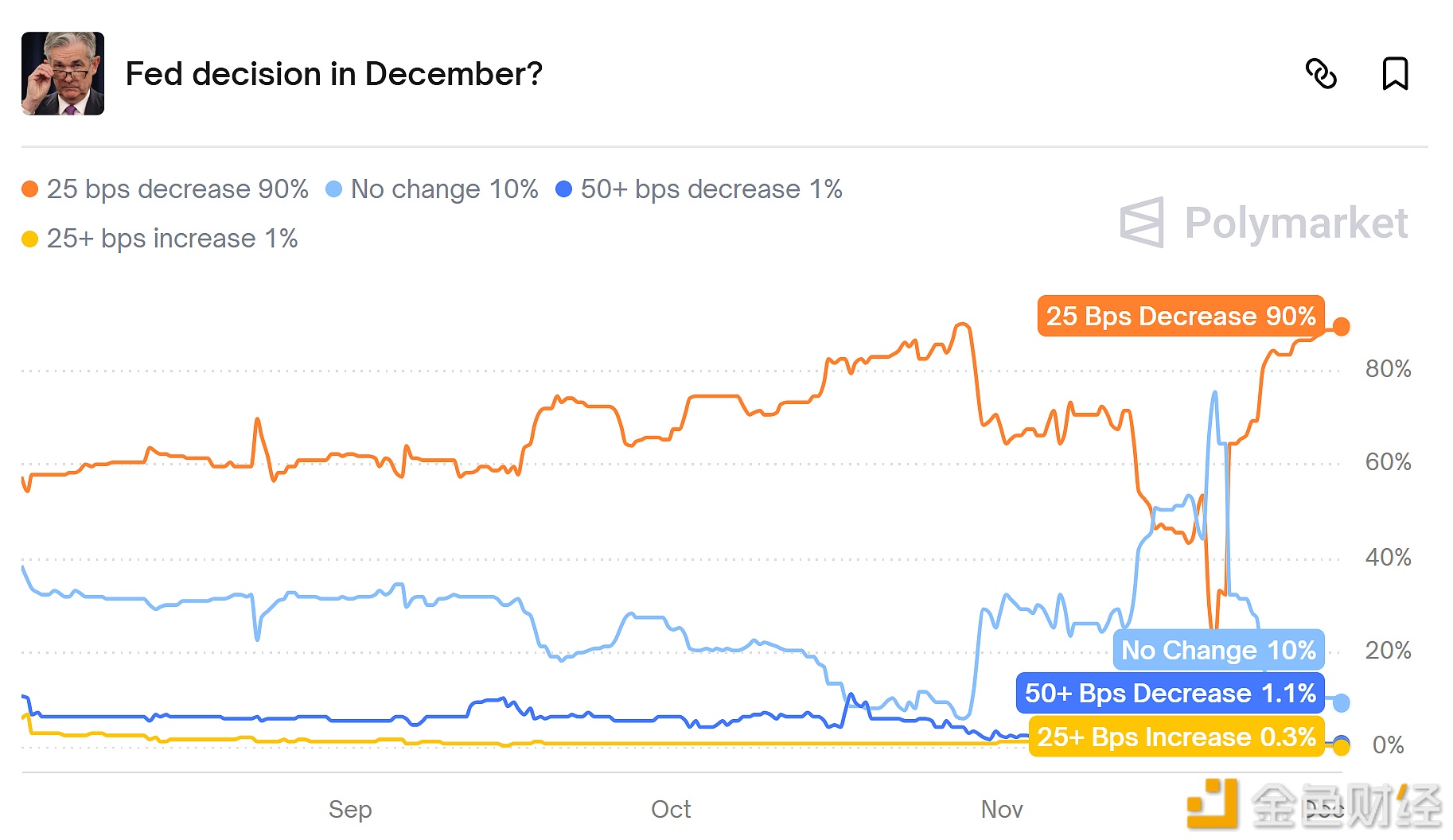Select the 'Fed decision in December?' title
The width and height of the screenshot is (1453, 840).
tap(334, 74)
